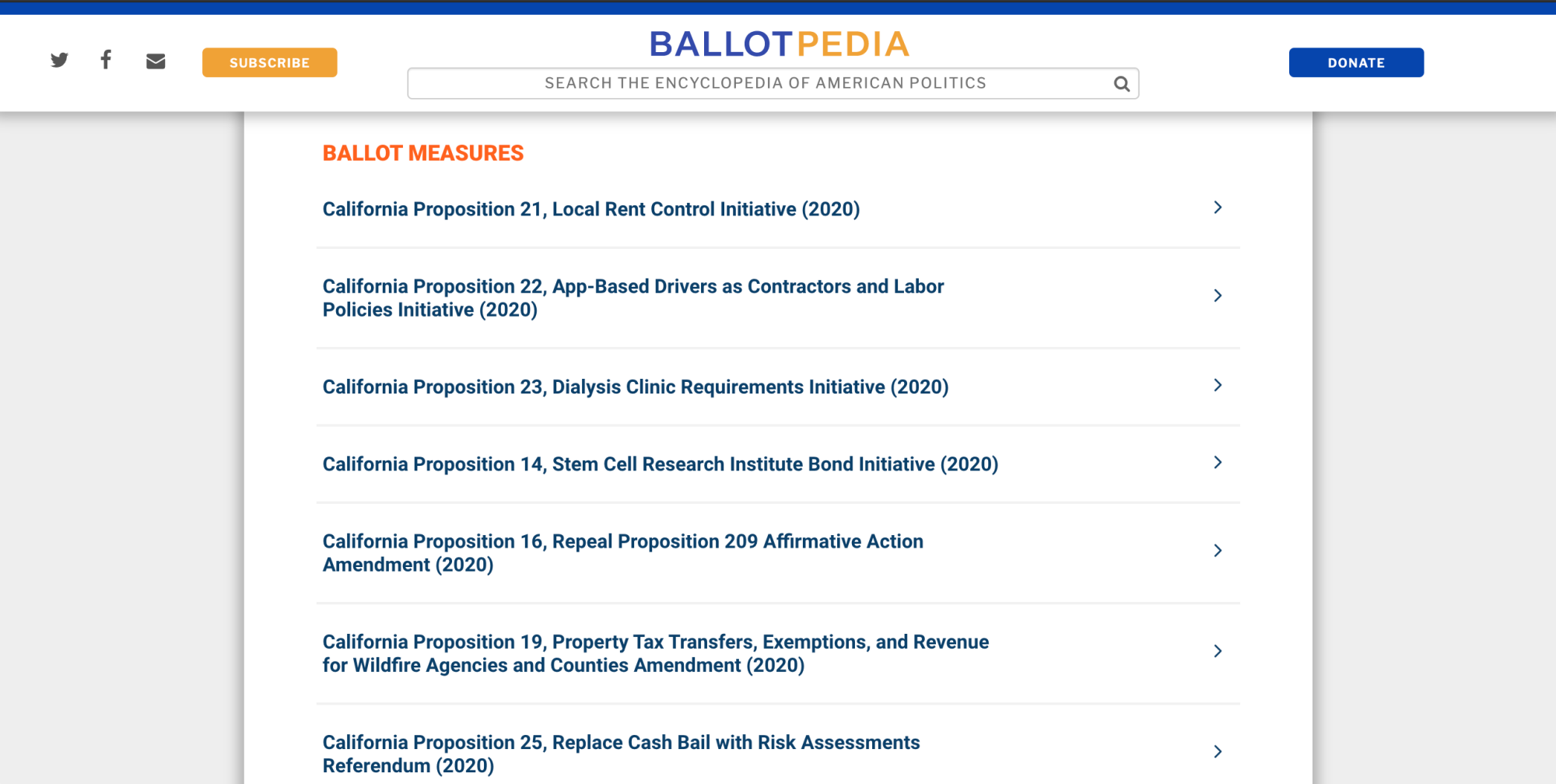
Task: Expand chevron for Proposition 14 row
Action: (x=1218, y=463)
